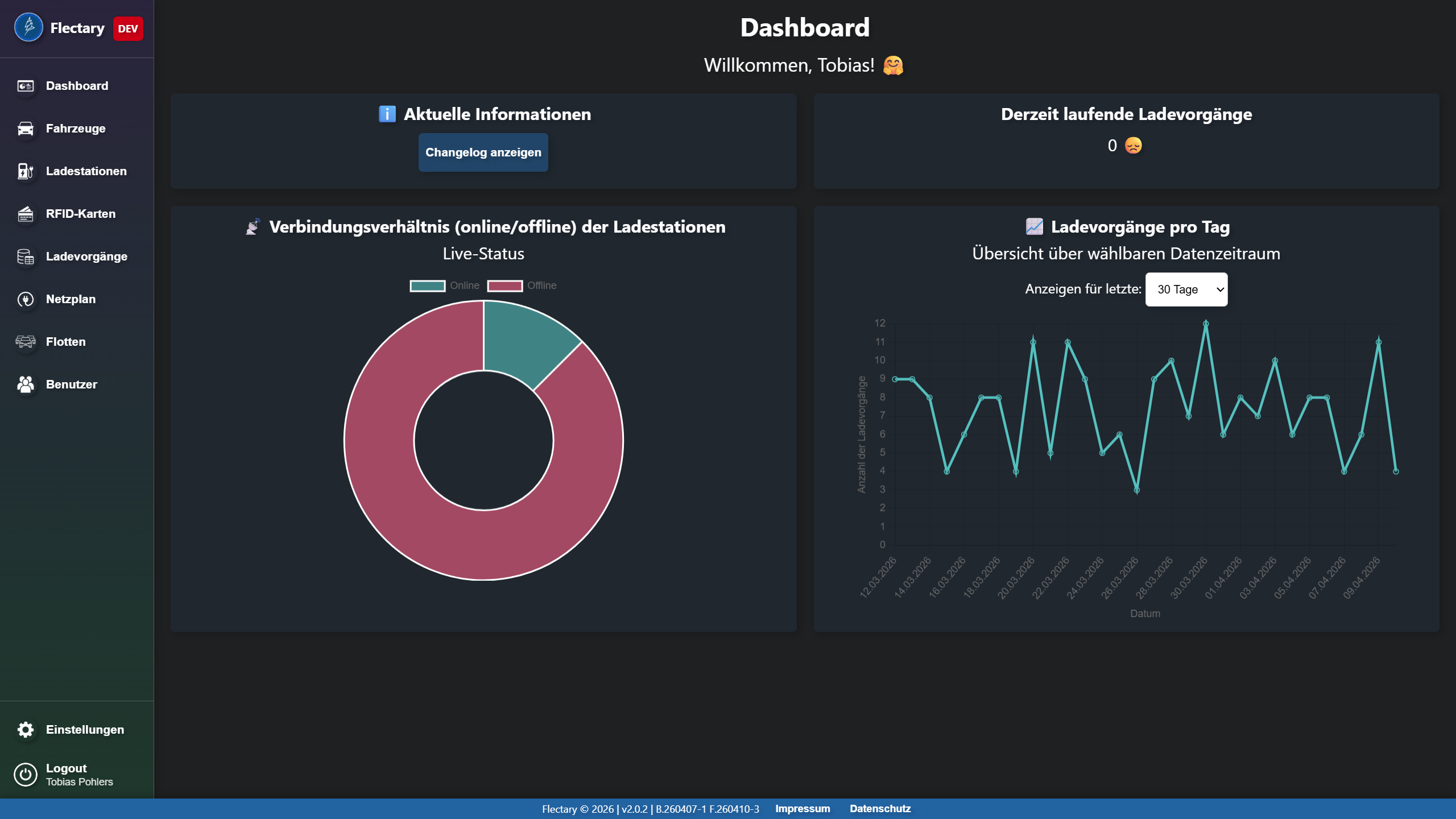Click the Flectary lightning logo
Image resolution: width=1456 pixels, height=819 pixels.
[29, 27]
